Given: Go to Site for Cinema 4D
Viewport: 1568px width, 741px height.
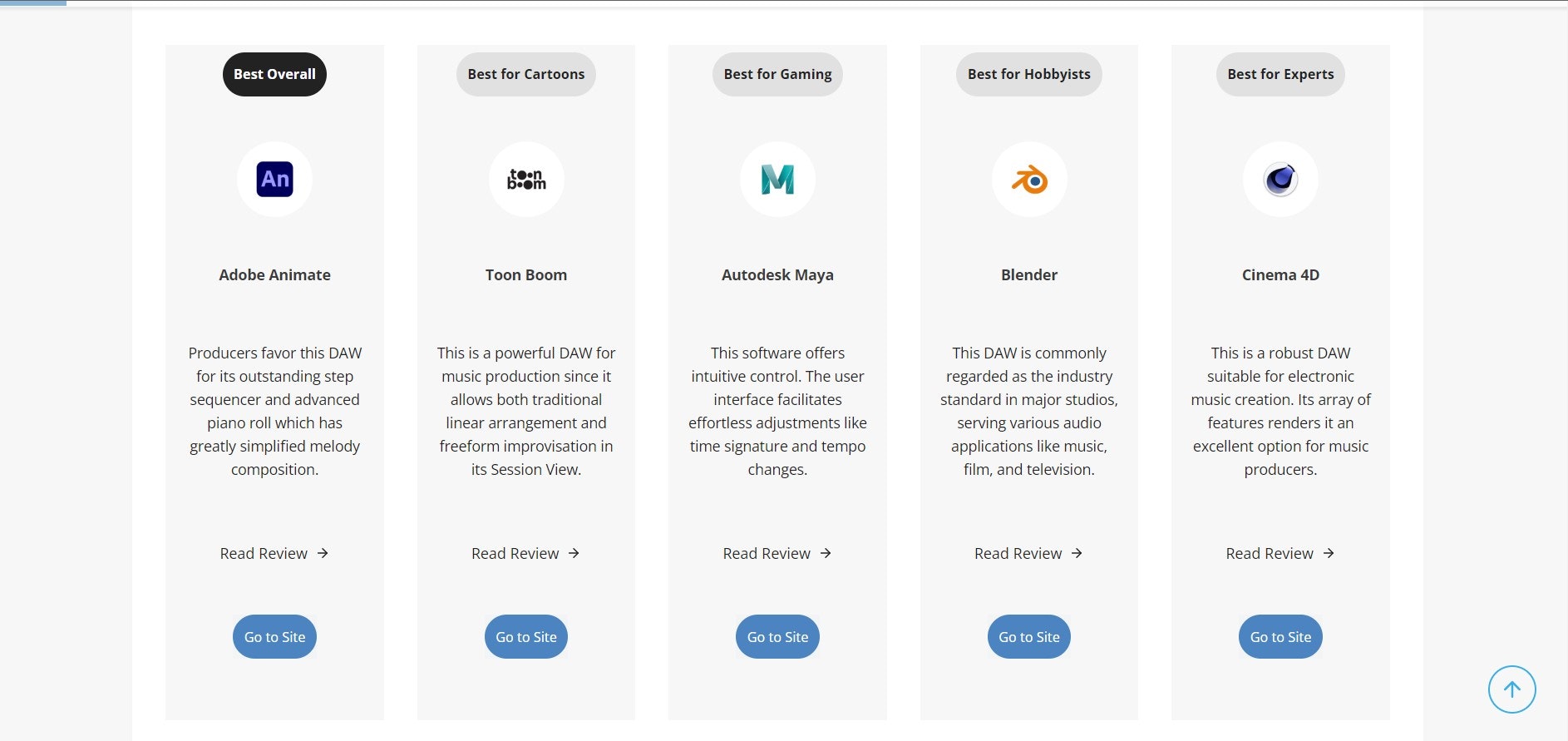Looking at the screenshot, I should click(x=1280, y=636).
